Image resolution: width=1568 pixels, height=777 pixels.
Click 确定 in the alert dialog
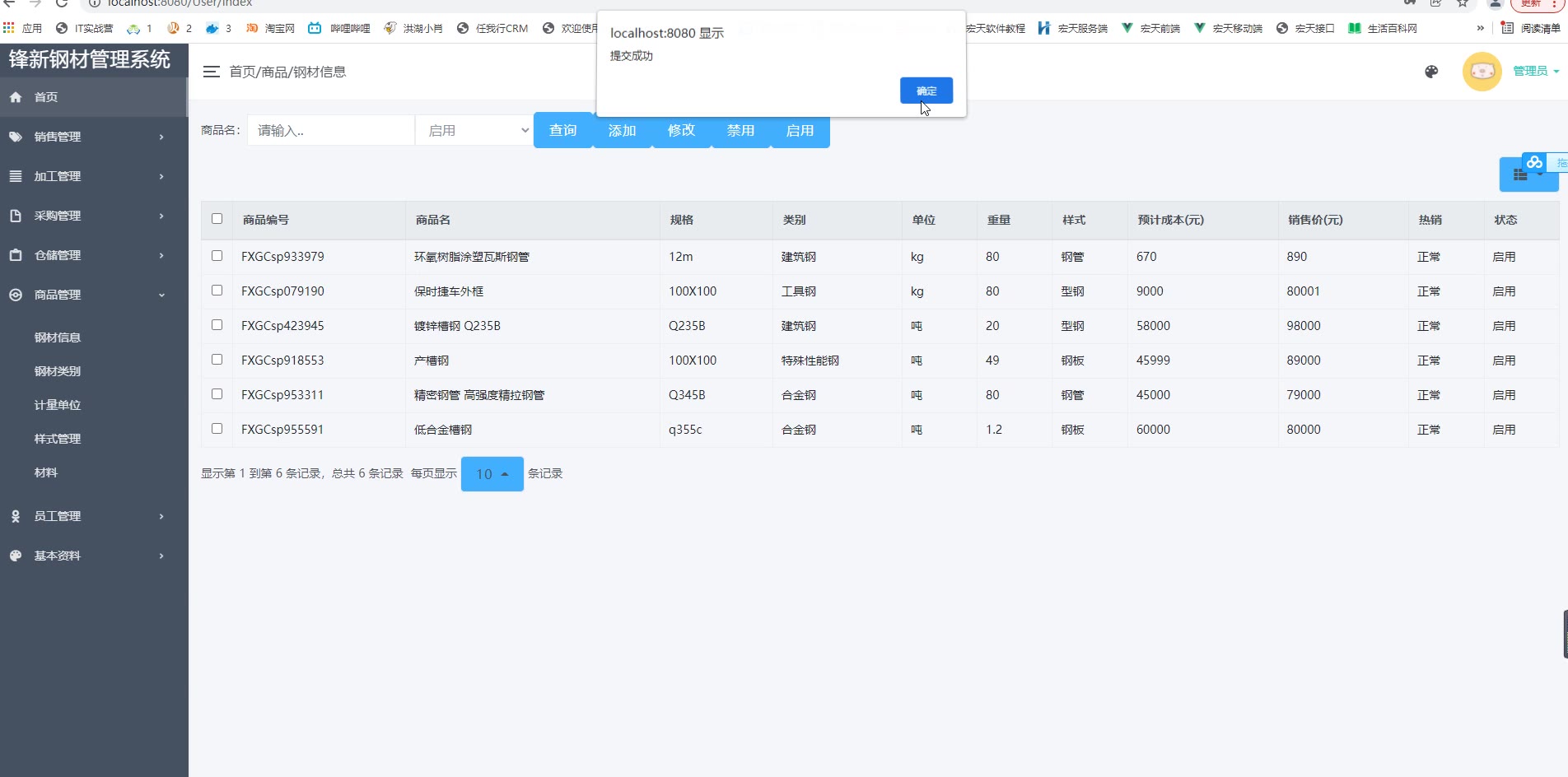926,91
